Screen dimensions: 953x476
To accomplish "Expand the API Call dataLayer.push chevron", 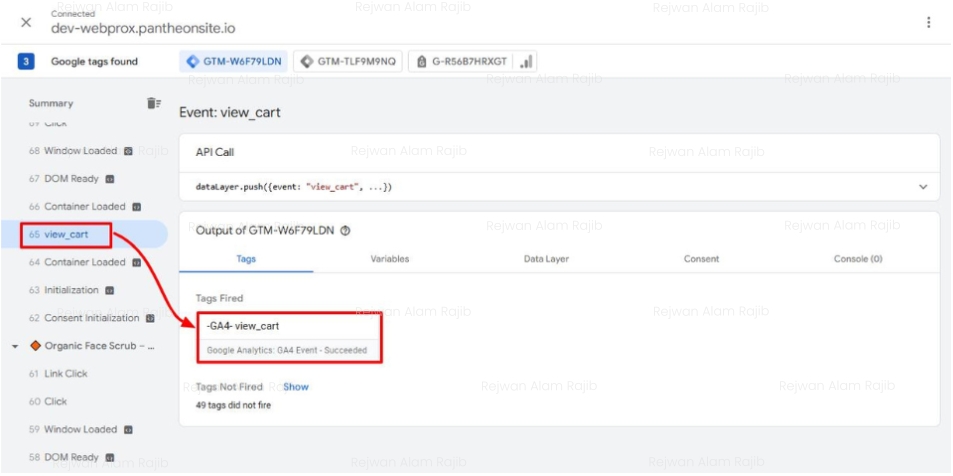I will pyautogui.click(x=922, y=187).
